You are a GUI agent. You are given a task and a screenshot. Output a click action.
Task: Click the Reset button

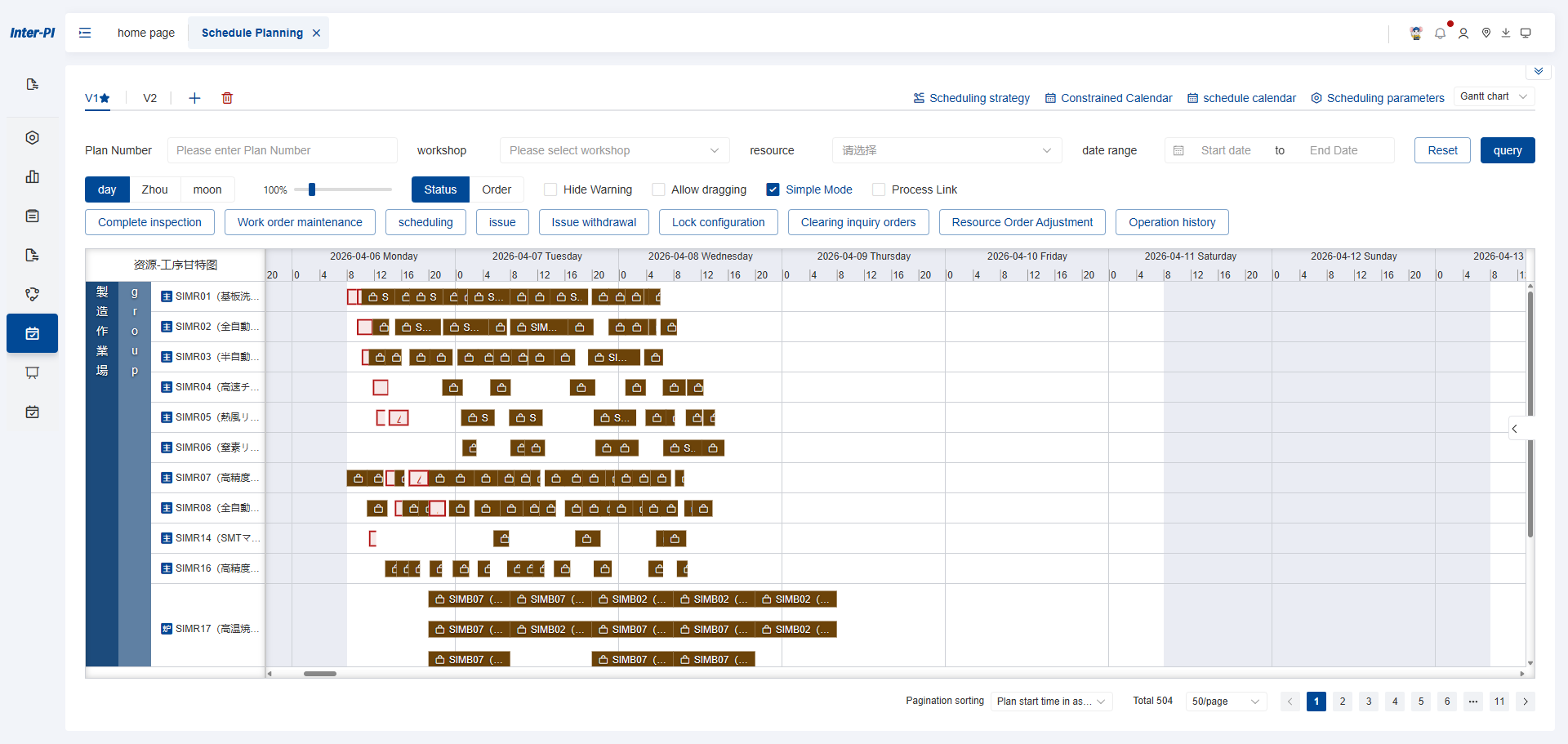click(1442, 150)
